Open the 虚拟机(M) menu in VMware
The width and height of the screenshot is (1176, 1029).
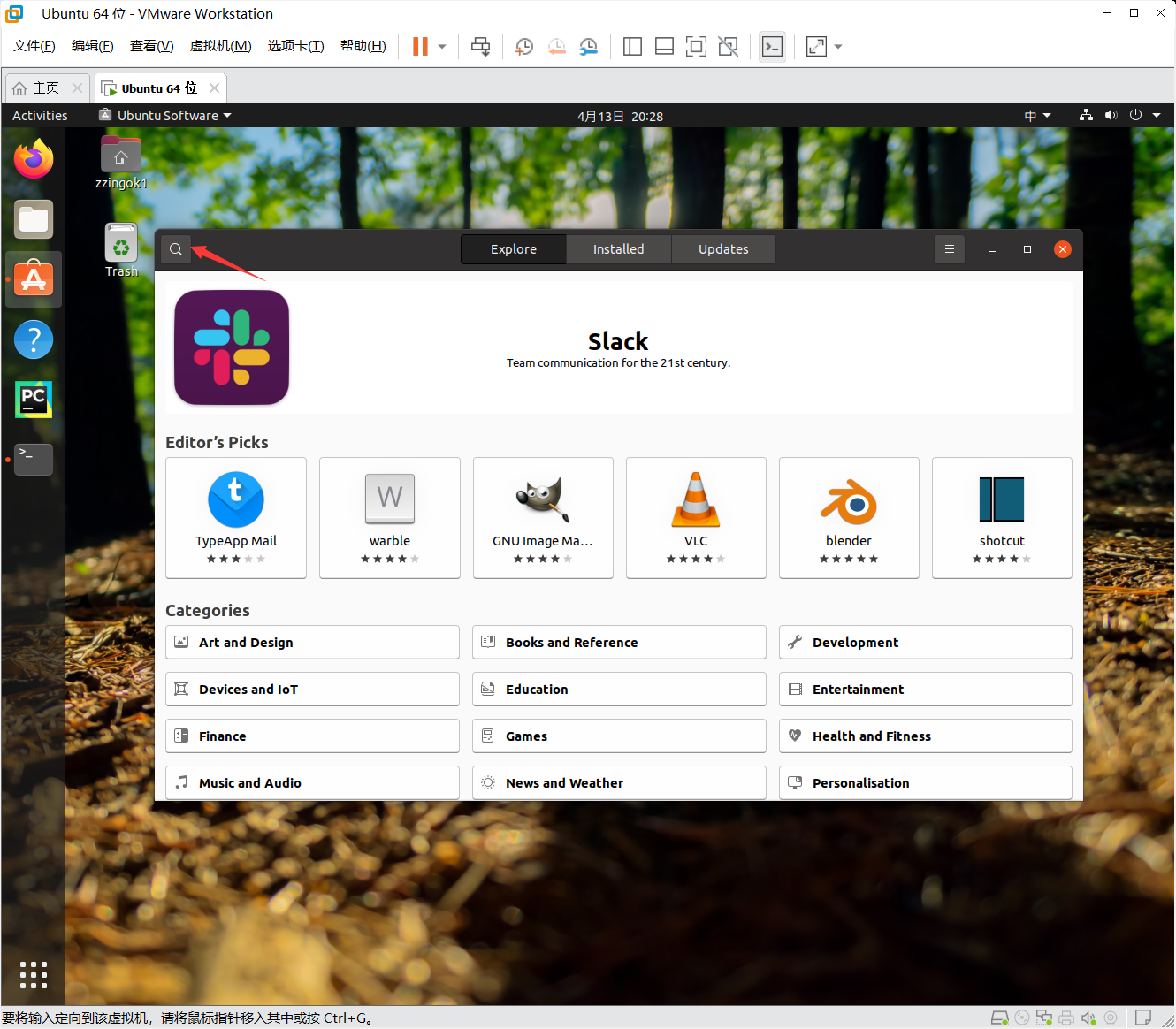221,46
